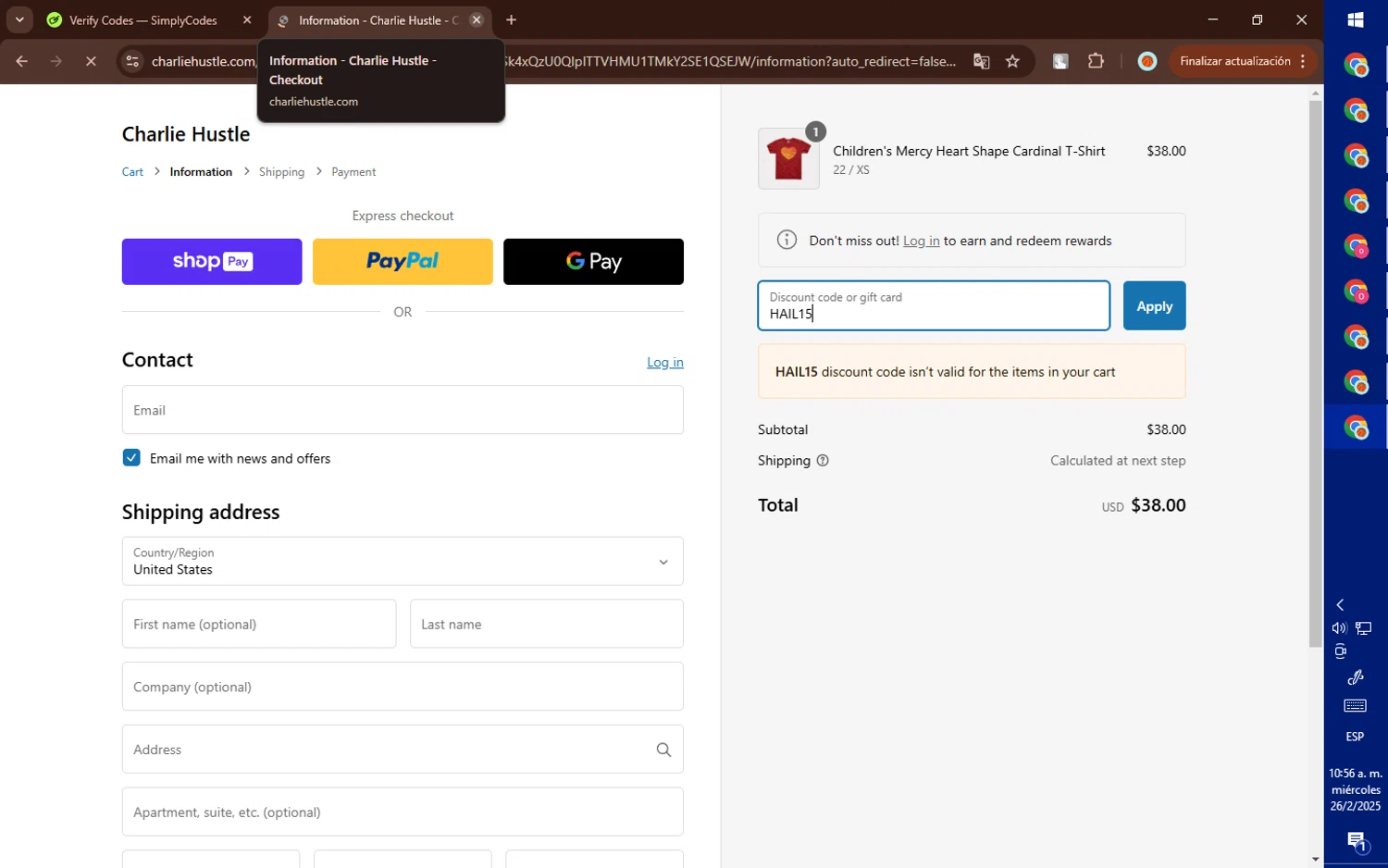Click the Last name field

pyautogui.click(x=547, y=624)
